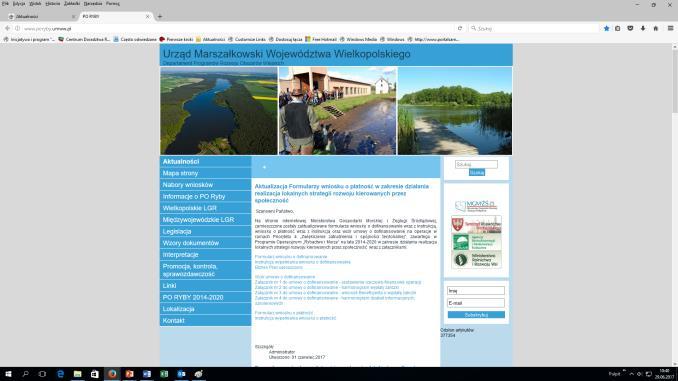Open the Microsoft Store taskbar icon
The height and width of the screenshot is (381, 678).
(x=95, y=374)
